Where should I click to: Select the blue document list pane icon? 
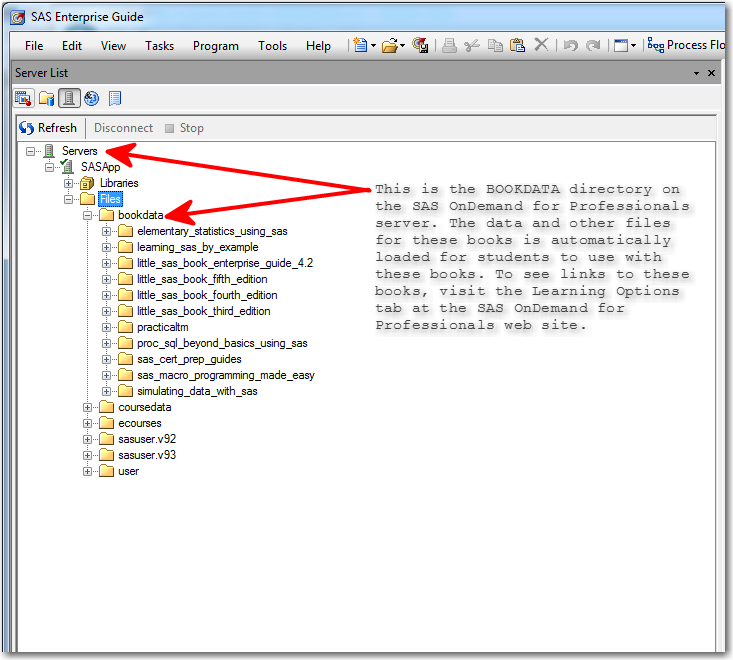[115, 99]
